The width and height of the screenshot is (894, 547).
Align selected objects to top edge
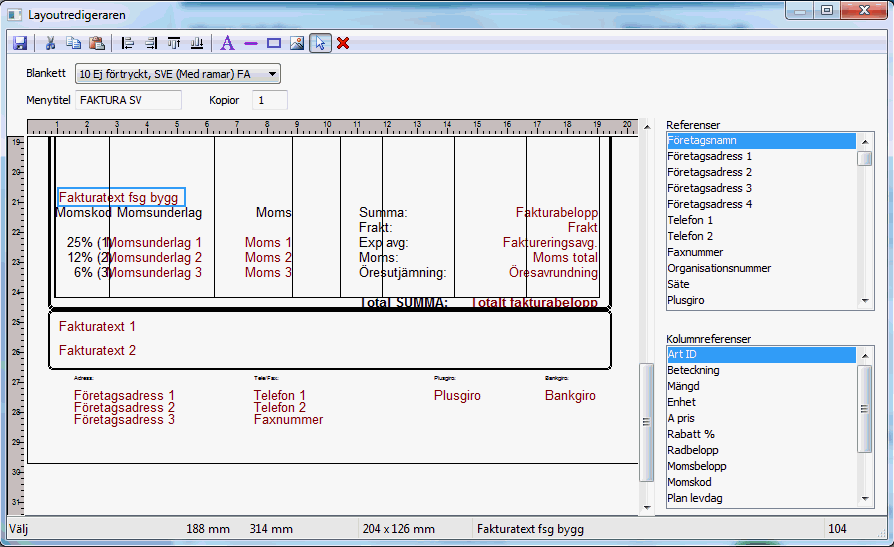[x=174, y=43]
